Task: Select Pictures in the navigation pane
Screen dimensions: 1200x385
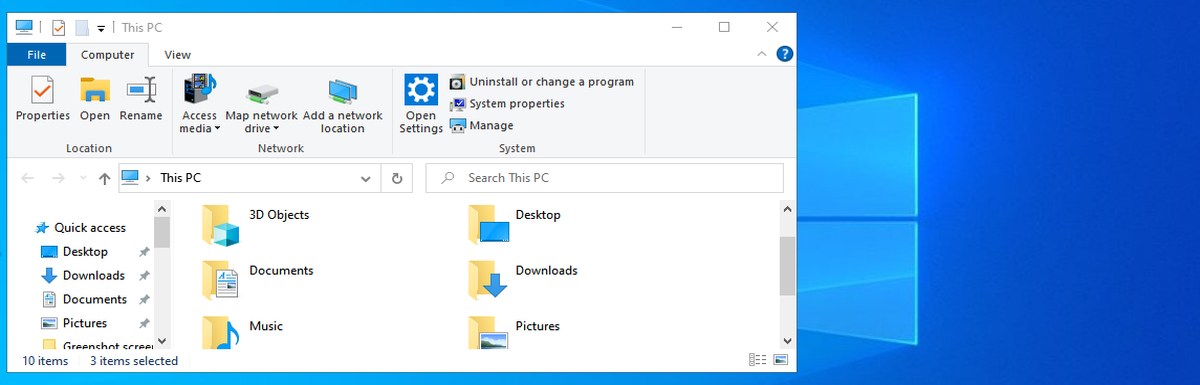Action: (85, 323)
